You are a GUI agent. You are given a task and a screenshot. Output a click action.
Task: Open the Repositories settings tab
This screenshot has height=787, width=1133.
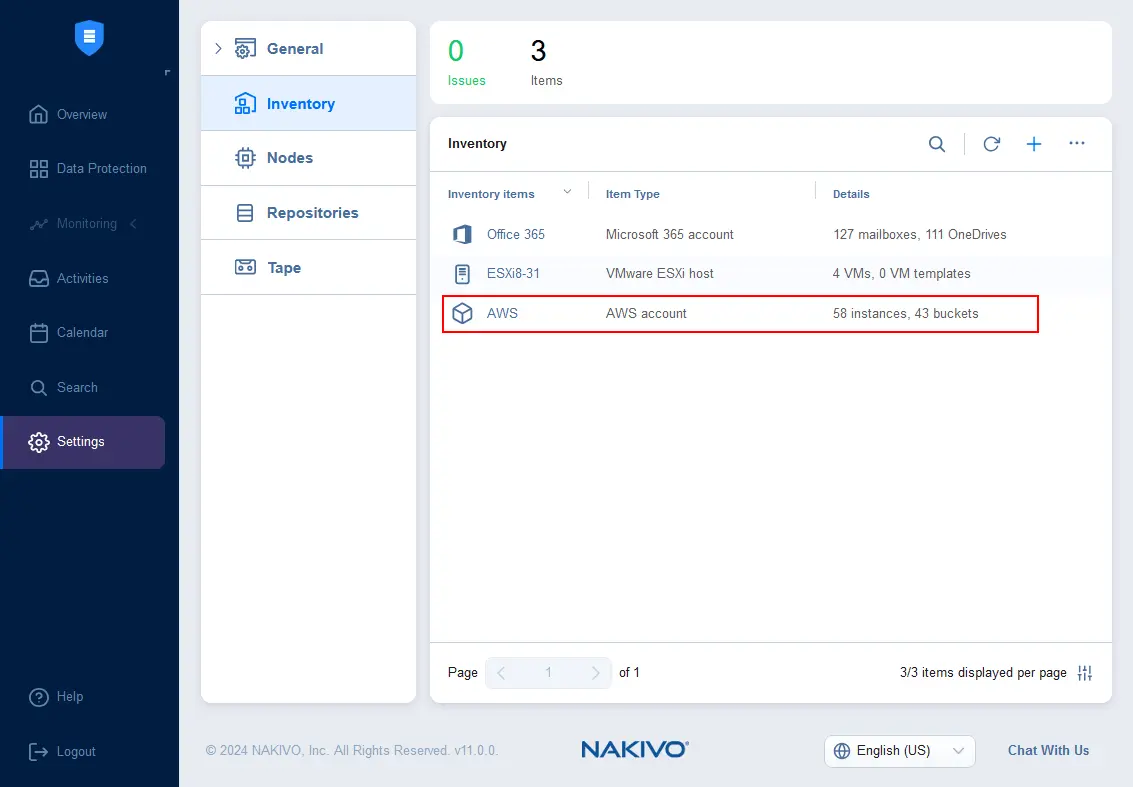click(309, 212)
